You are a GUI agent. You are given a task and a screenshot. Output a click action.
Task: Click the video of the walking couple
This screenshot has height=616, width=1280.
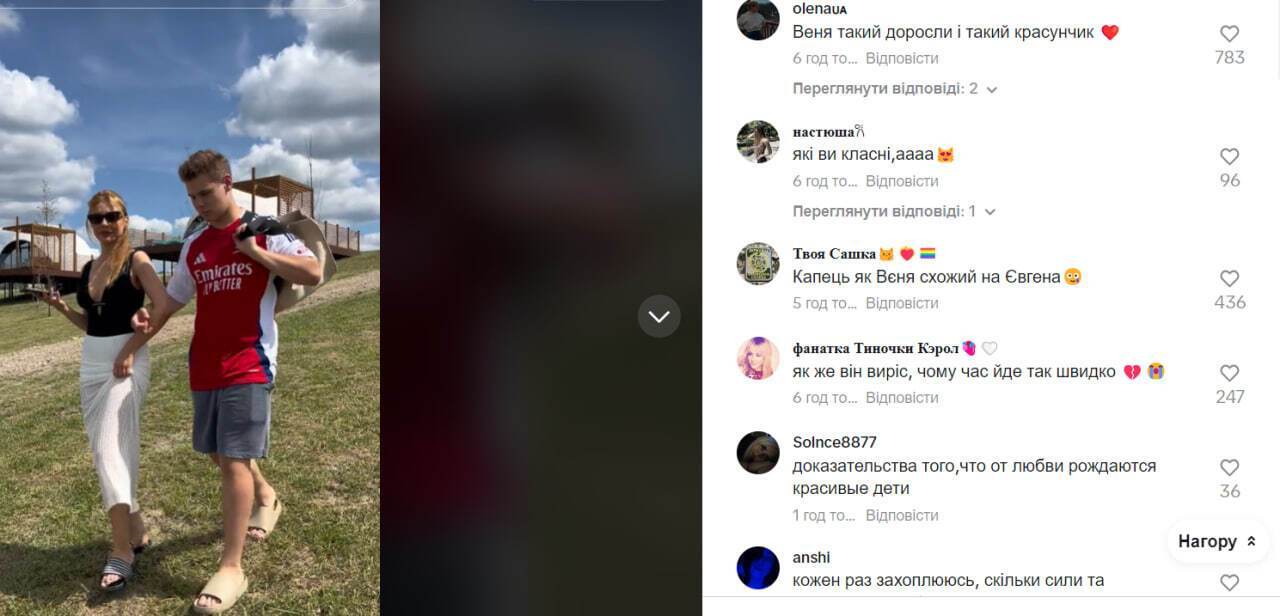[190, 308]
